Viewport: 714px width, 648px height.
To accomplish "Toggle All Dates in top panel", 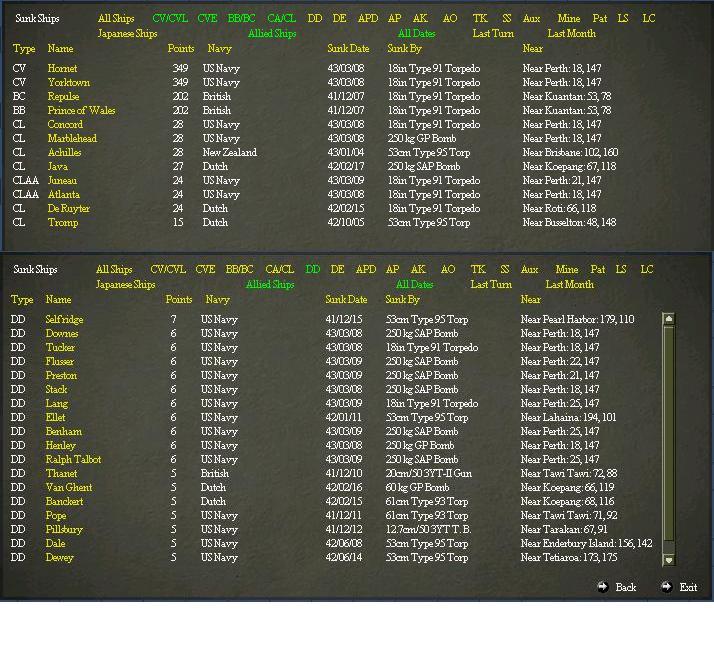I will point(417,34).
